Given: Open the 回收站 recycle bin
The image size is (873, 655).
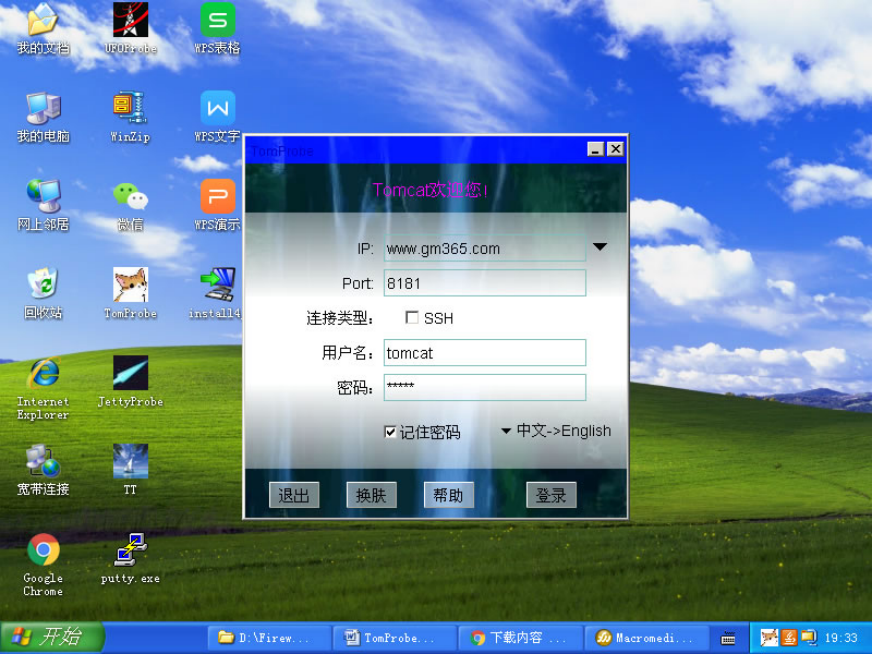Looking at the screenshot, I should click(43, 294).
